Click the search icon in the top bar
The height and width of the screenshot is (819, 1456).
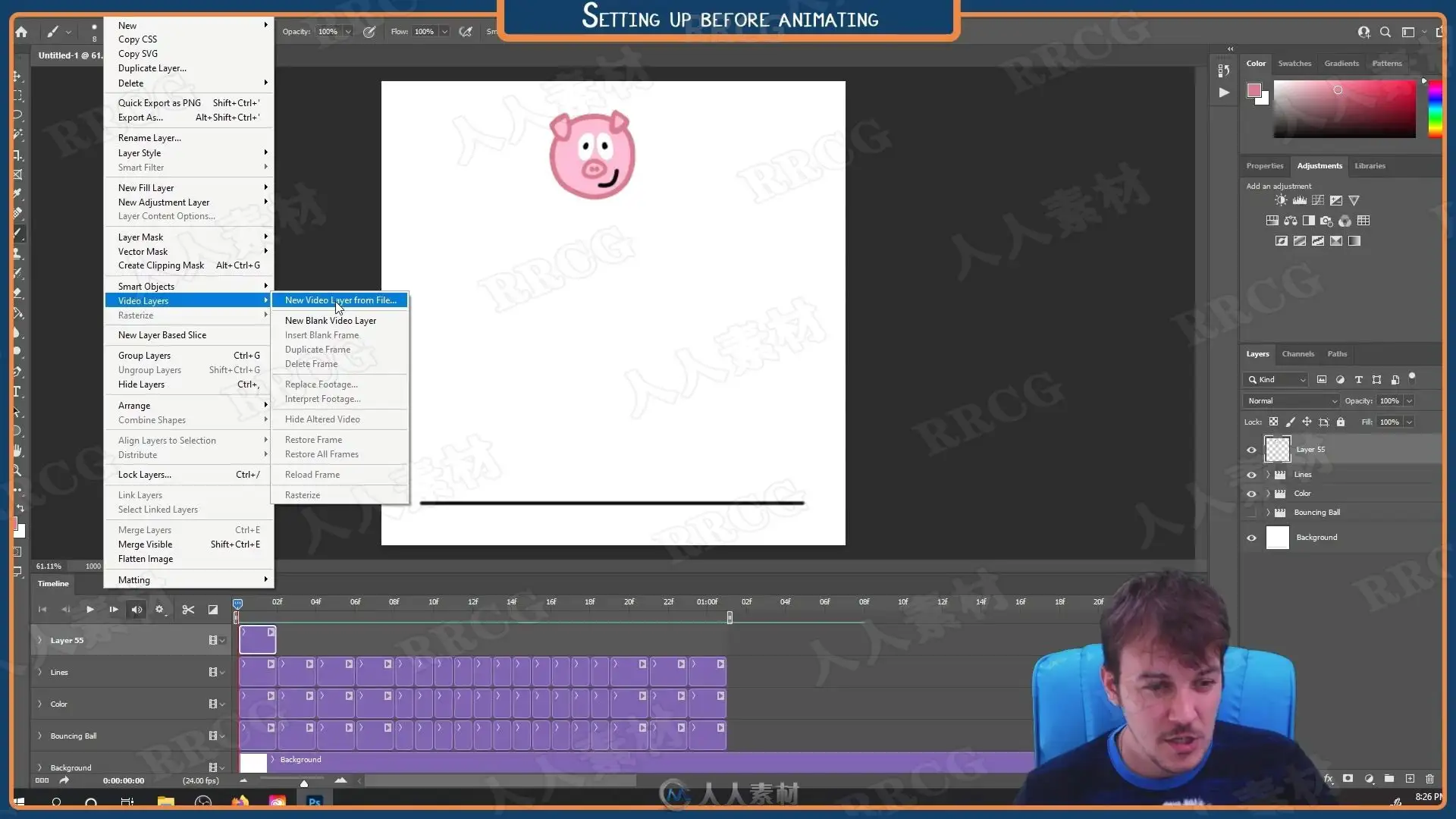tap(1385, 32)
